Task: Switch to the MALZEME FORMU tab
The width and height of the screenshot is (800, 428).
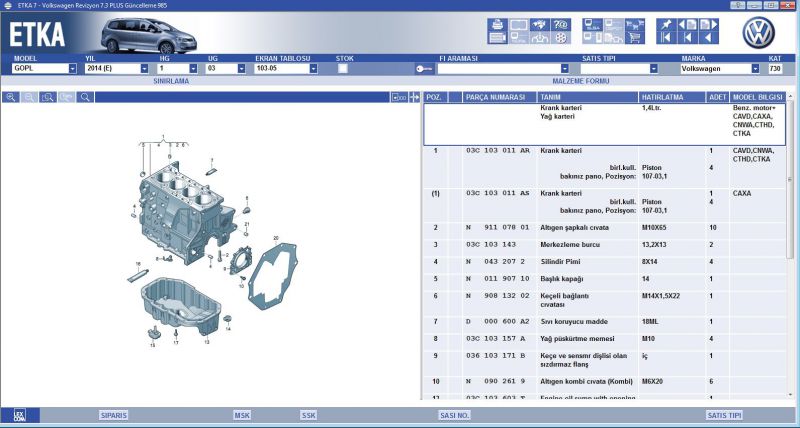Action: [581, 81]
